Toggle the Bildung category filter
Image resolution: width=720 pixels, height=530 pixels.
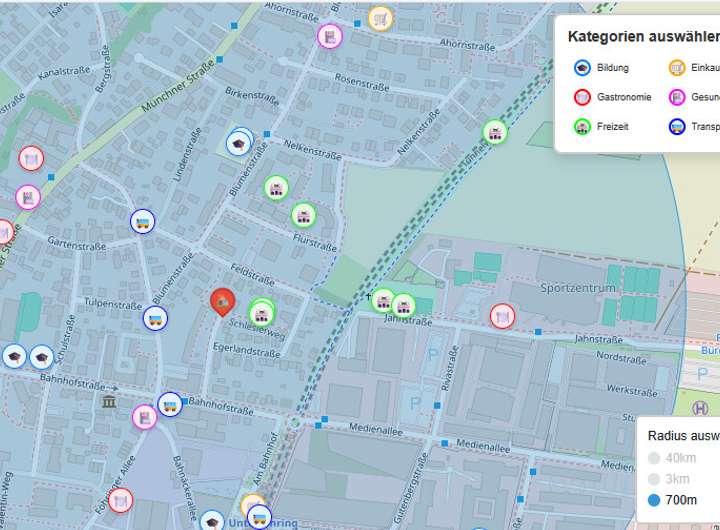[x=601, y=68]
